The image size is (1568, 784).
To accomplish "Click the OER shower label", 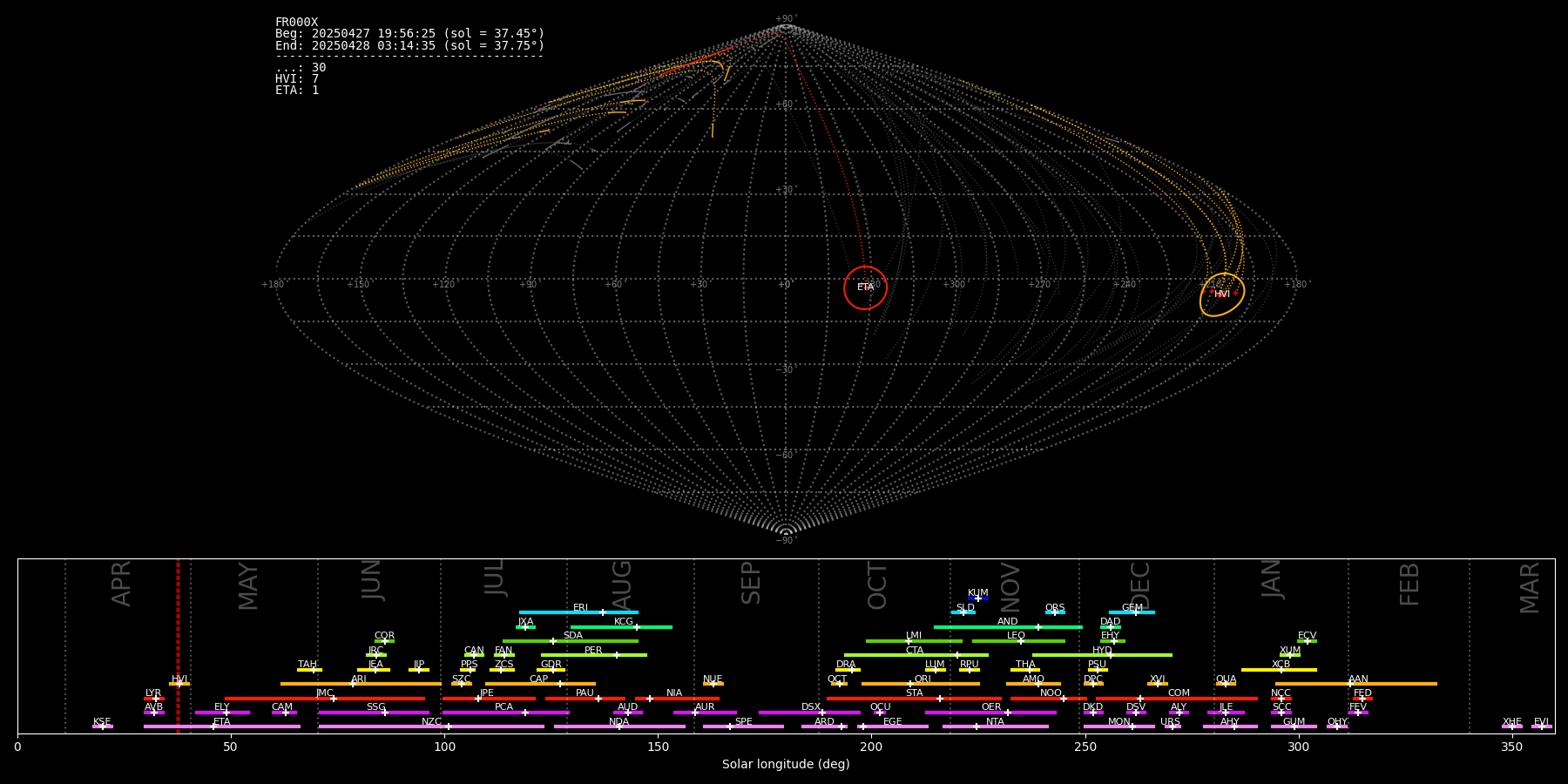I will pos(991,707).
